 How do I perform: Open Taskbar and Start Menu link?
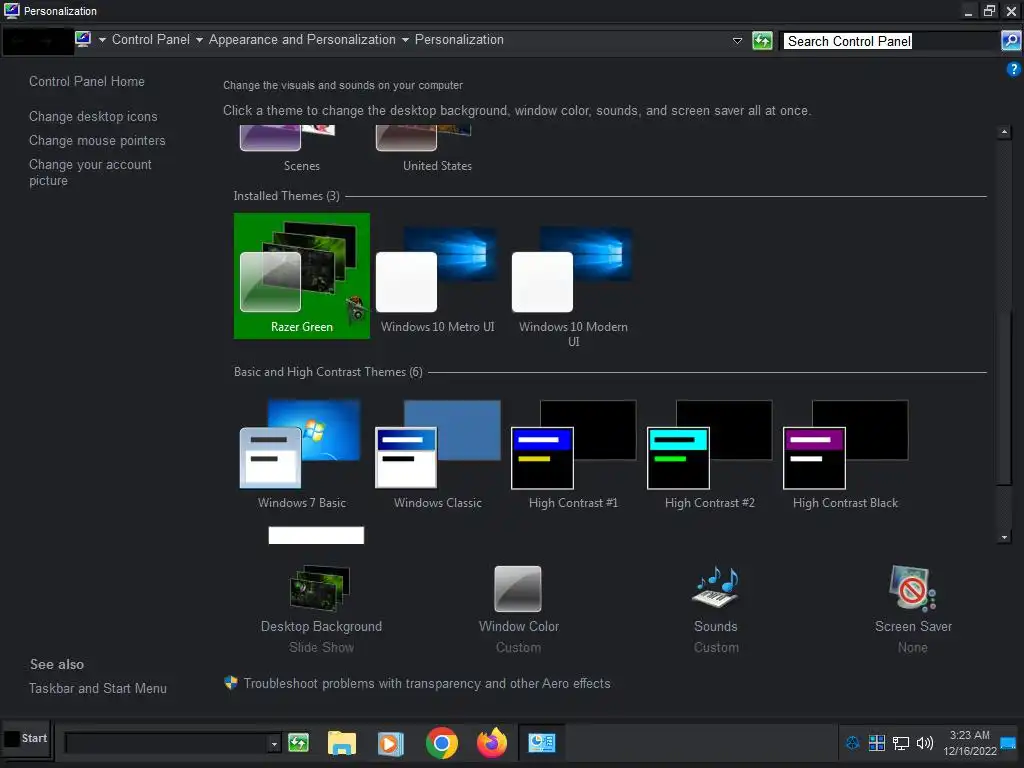tap(98, 688)
